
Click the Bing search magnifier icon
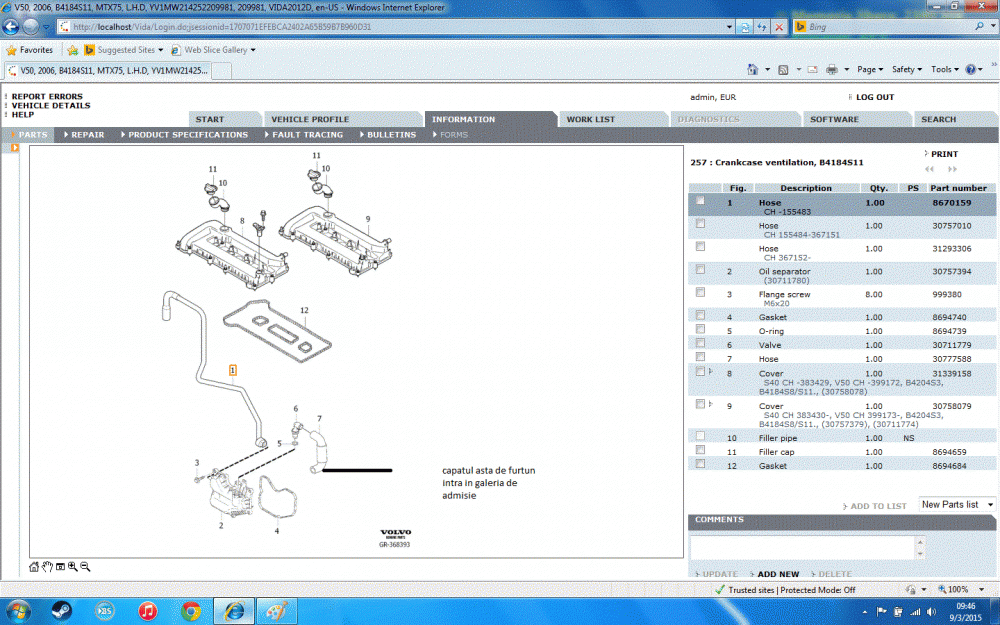979,27
